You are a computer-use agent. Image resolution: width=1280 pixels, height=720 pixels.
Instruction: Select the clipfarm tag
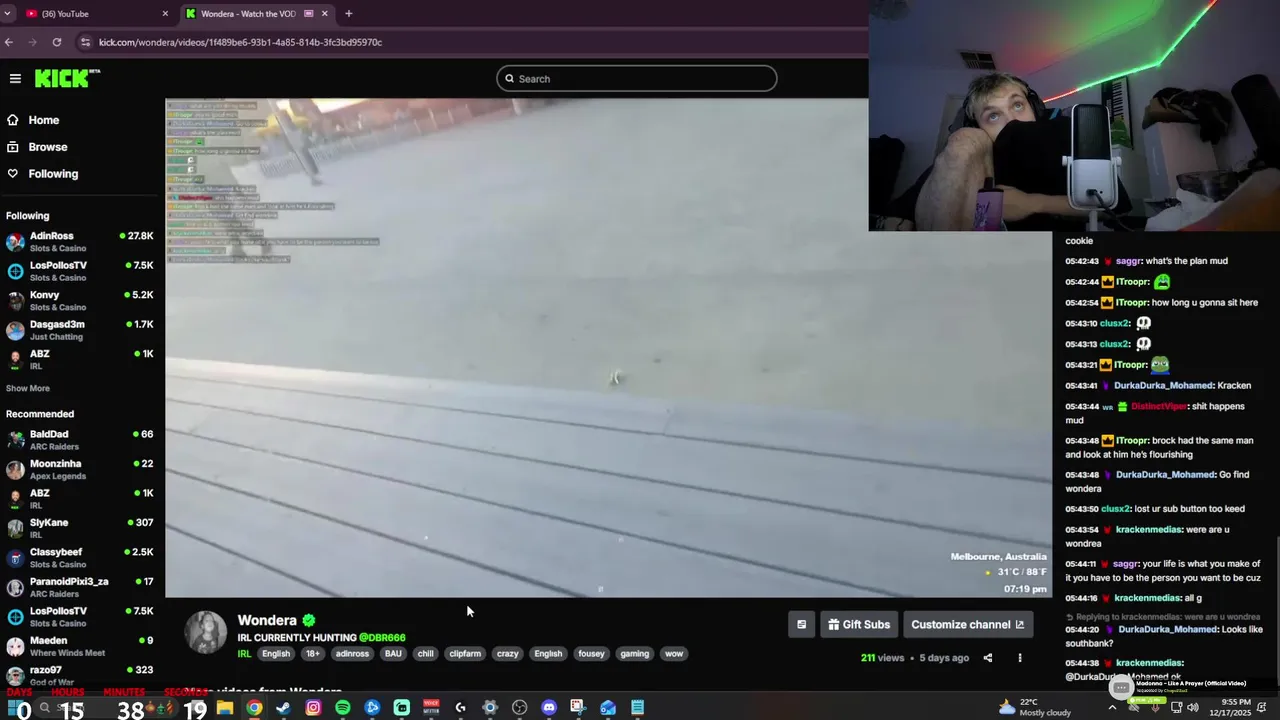(x=465, y=654)
